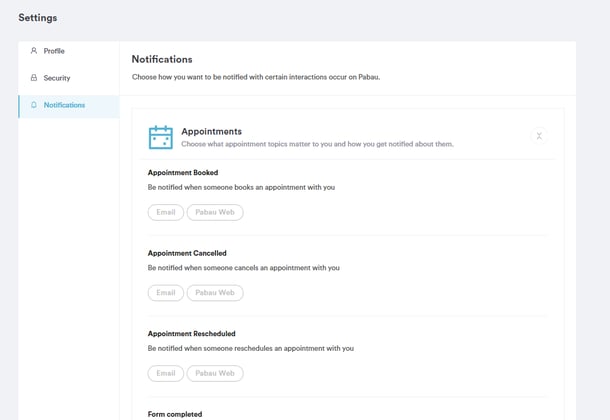
Task: Click the Appointments section title
Action: [x=211, y=131]
